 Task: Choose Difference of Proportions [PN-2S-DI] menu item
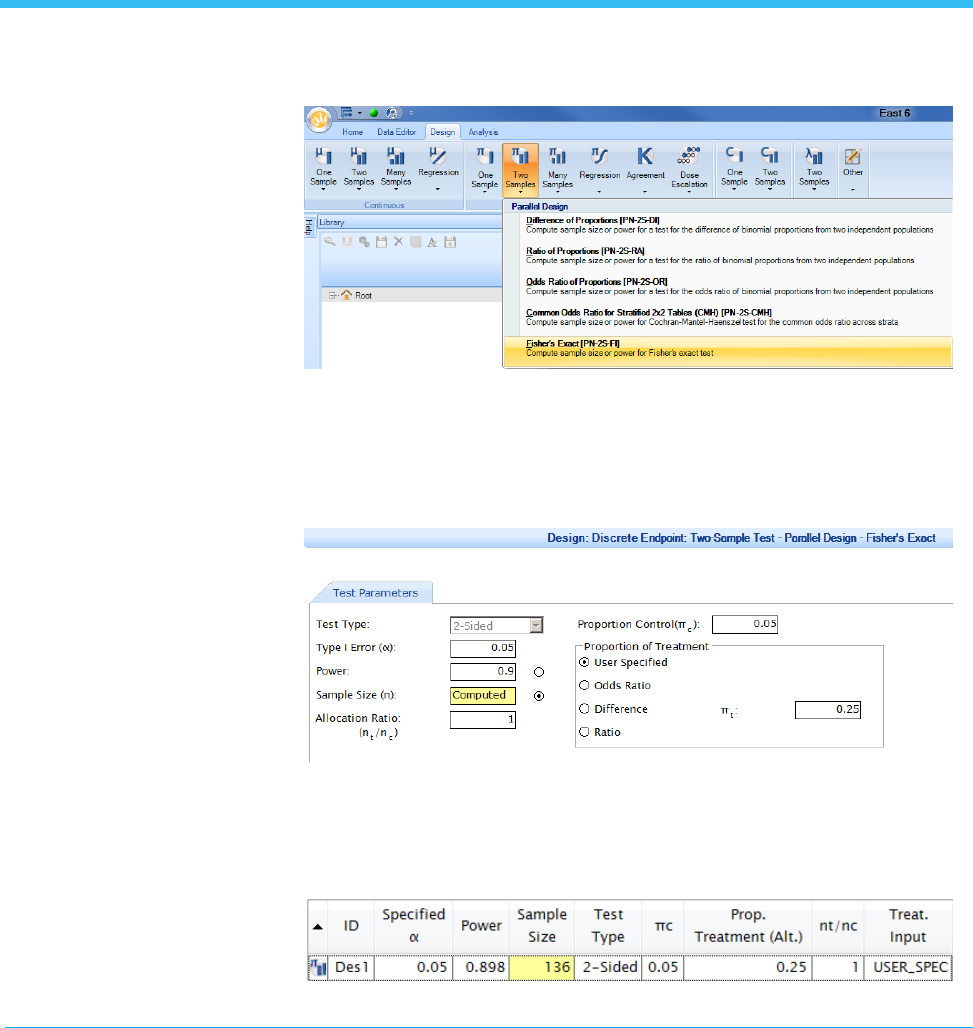pyautogui.click(x=728, y=225)
